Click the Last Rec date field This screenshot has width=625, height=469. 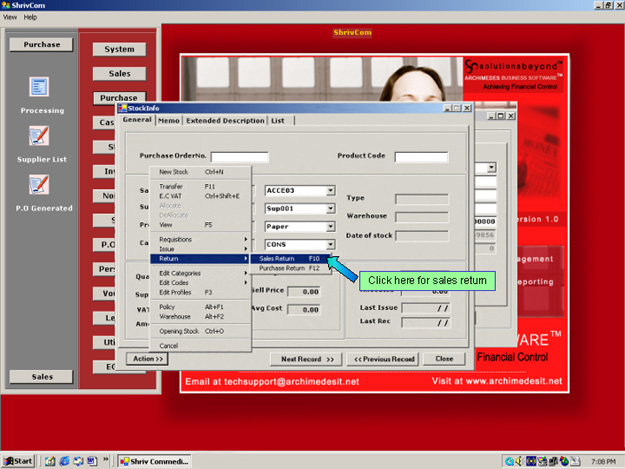pos(426,322)
